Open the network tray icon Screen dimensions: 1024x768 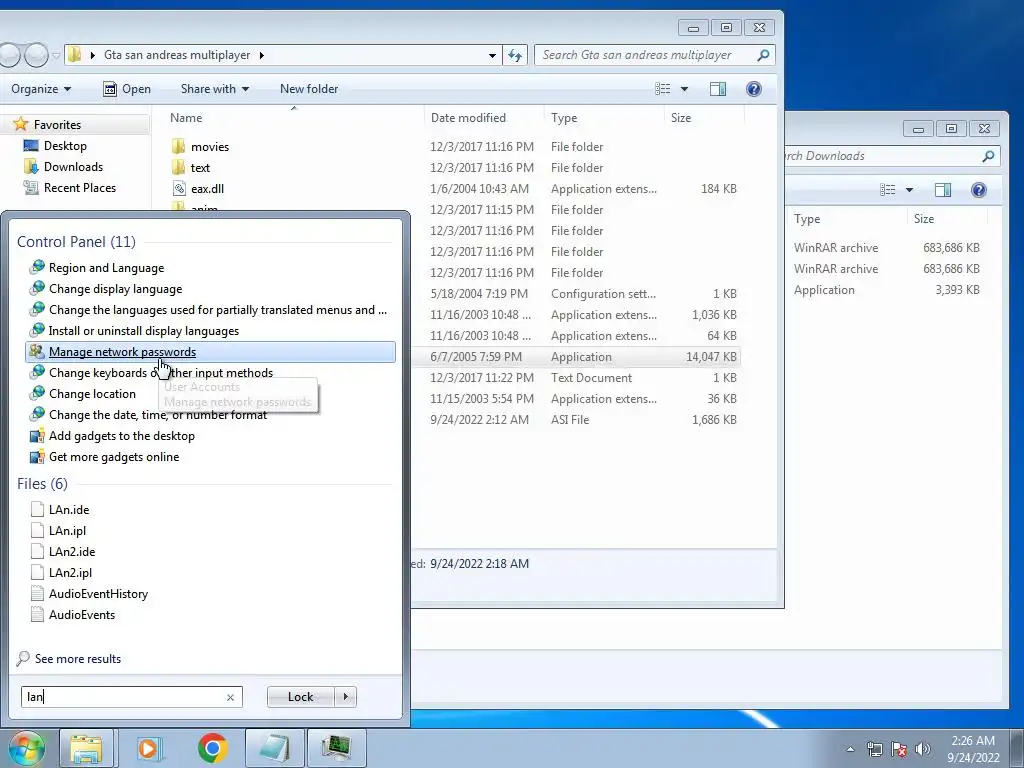point(874,749)
